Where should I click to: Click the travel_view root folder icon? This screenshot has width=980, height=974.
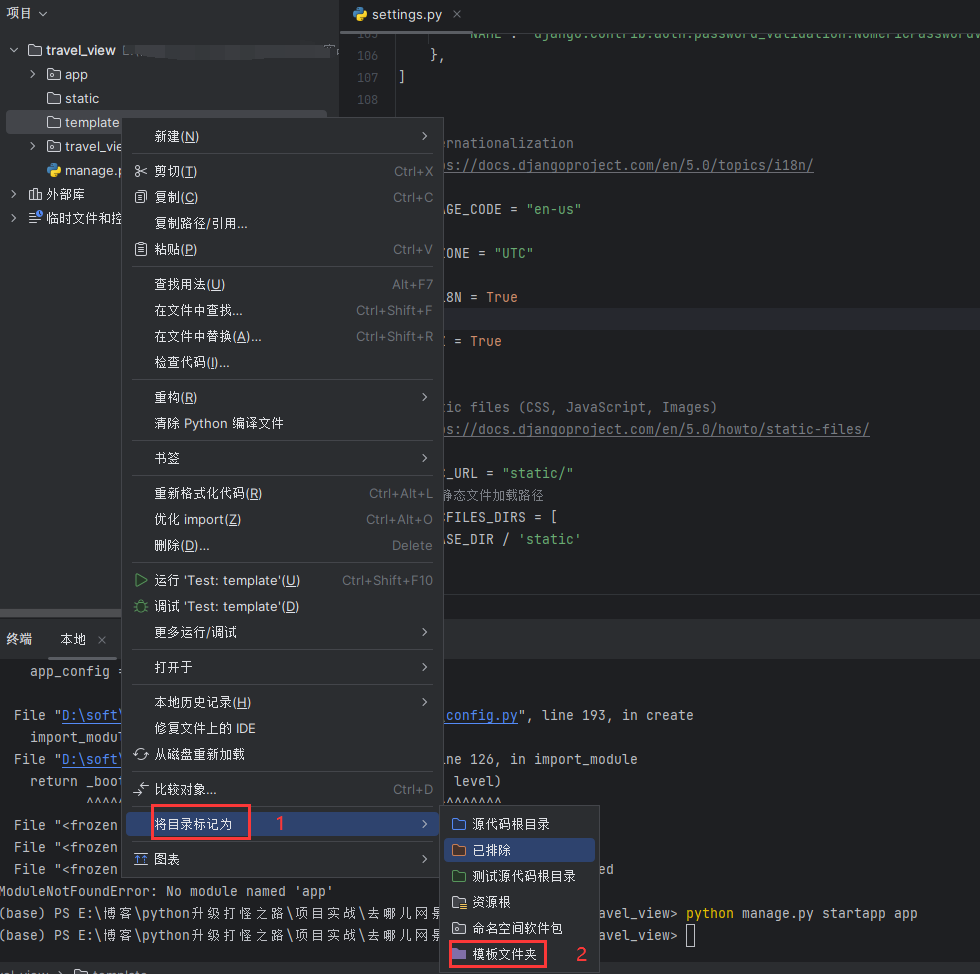(35, 50)
